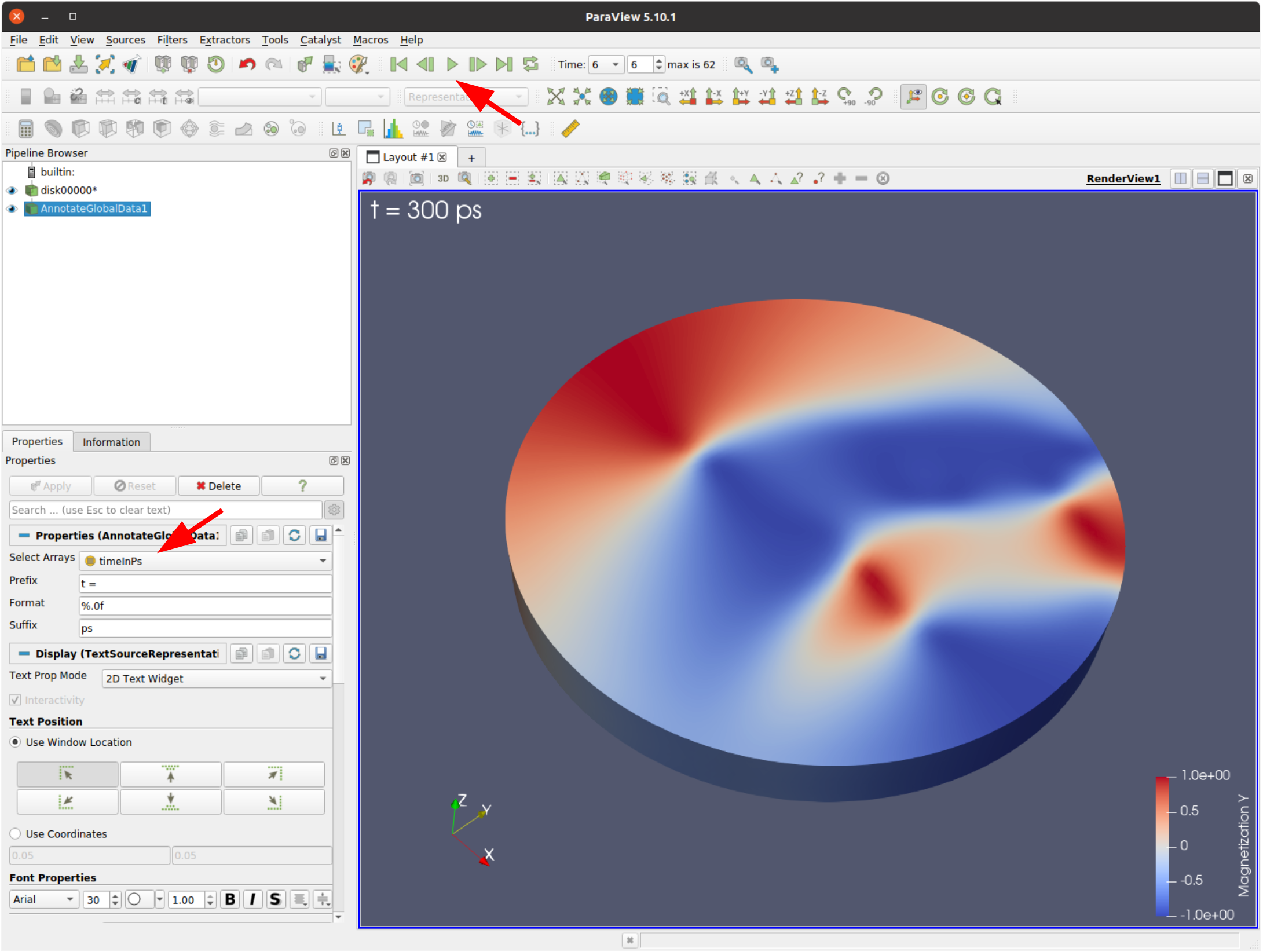Start animation with the Play button
The height and width of the screenshot is (952, 1263).
coord(452,64)
